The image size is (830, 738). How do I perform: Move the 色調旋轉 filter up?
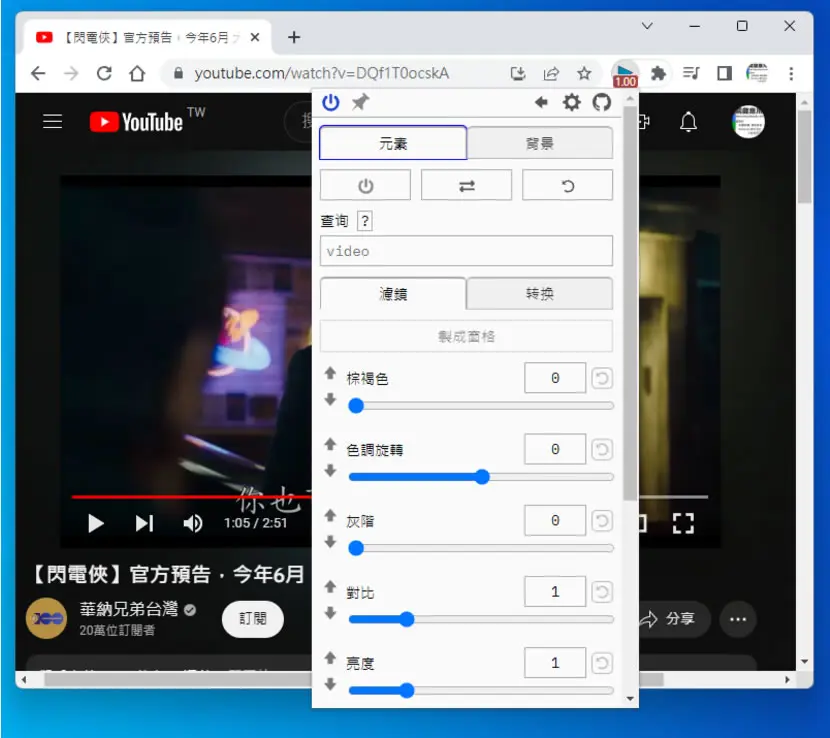click(x=330, y=444)
